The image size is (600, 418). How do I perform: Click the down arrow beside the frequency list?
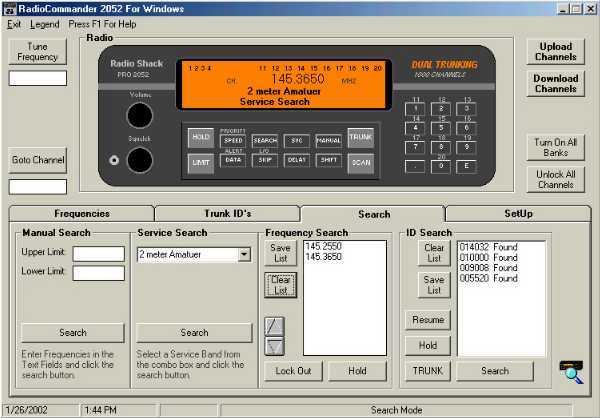click(x=274, y=346)
